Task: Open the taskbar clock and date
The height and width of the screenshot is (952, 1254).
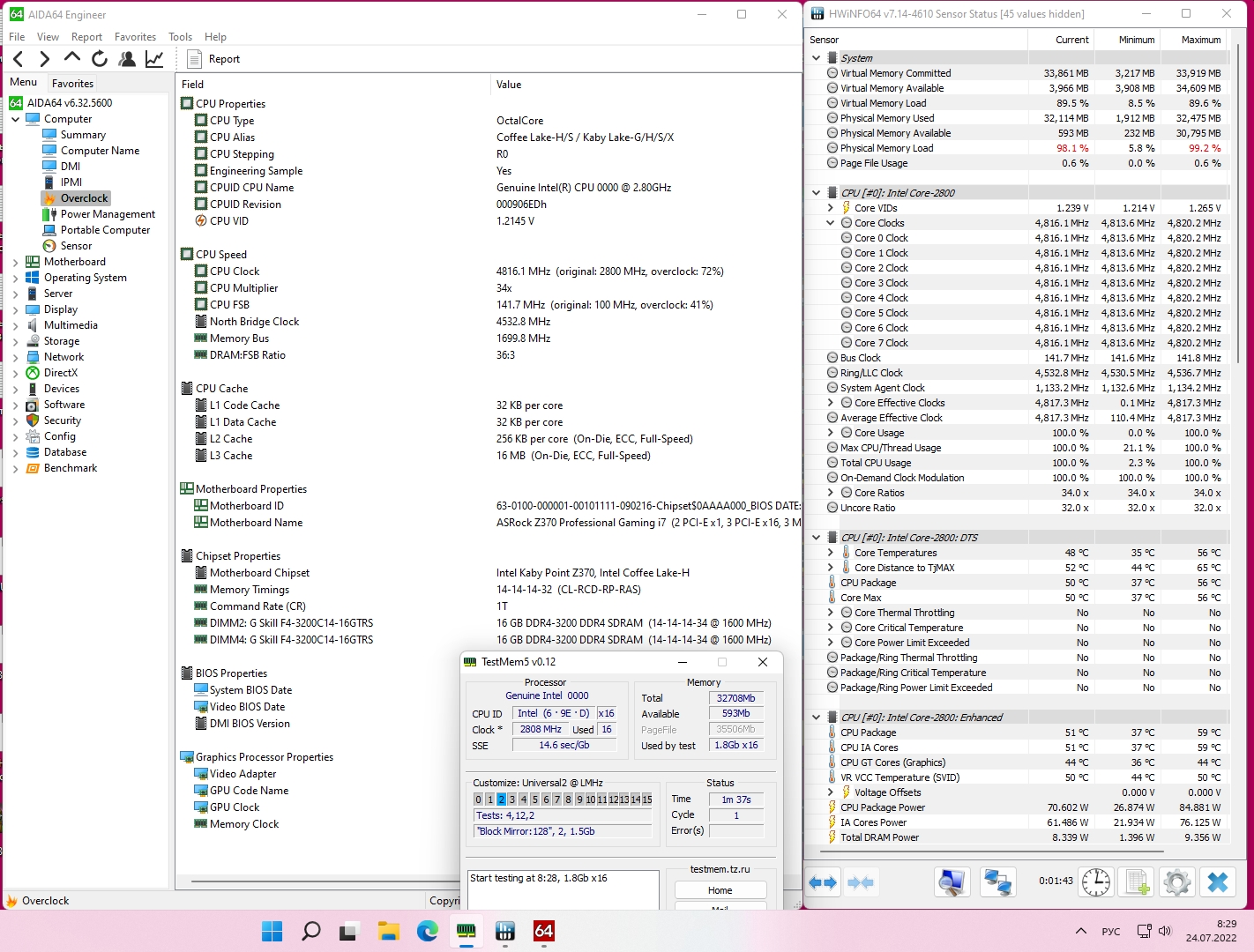Action: pos(1213,931)
